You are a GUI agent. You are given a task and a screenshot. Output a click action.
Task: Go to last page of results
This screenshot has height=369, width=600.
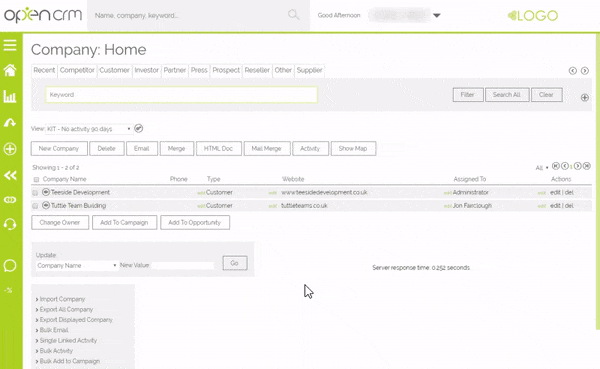coord(587,166)
